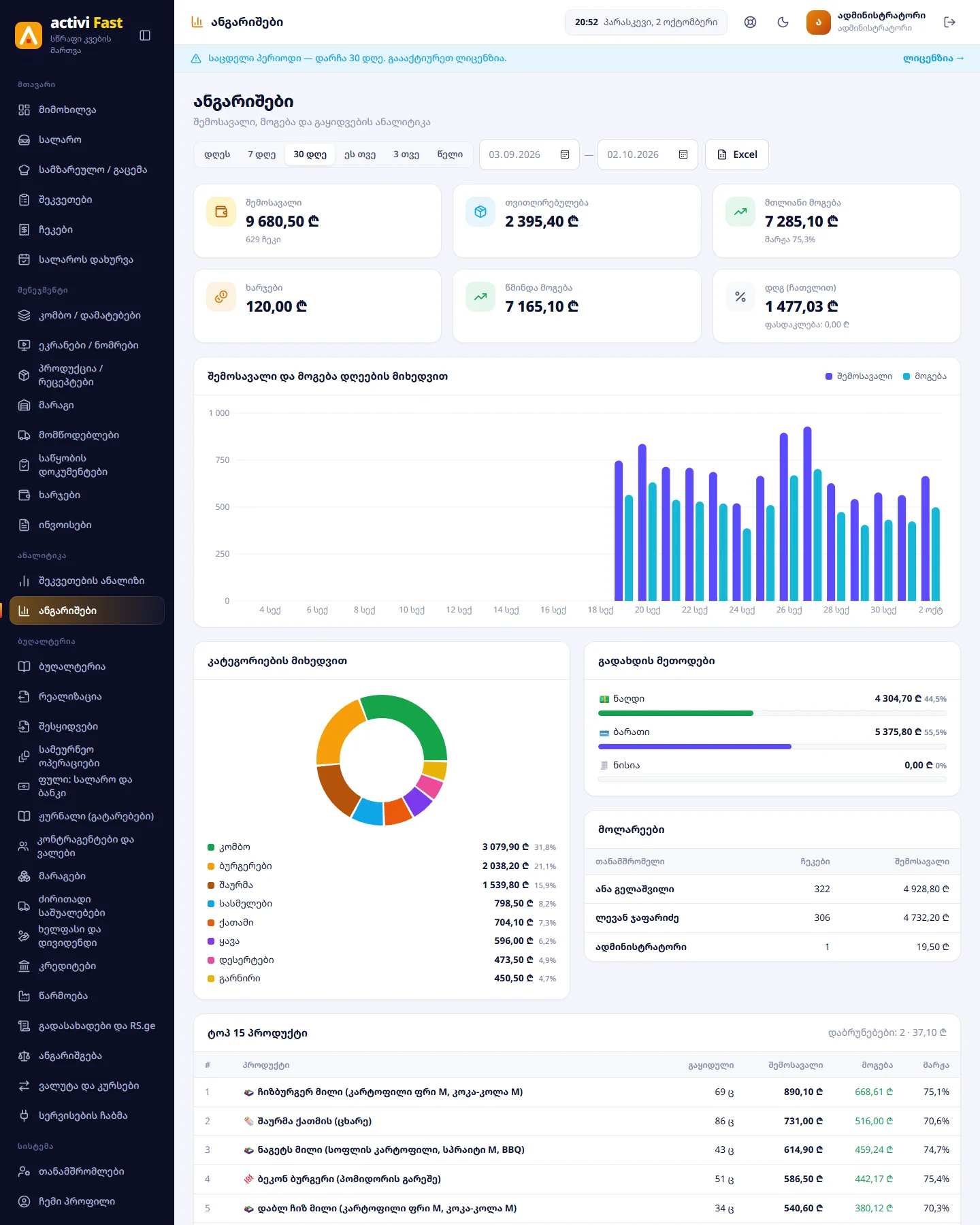Open the calendar picker for 03.09.2026
The image size is (980, 1225).
565,154
